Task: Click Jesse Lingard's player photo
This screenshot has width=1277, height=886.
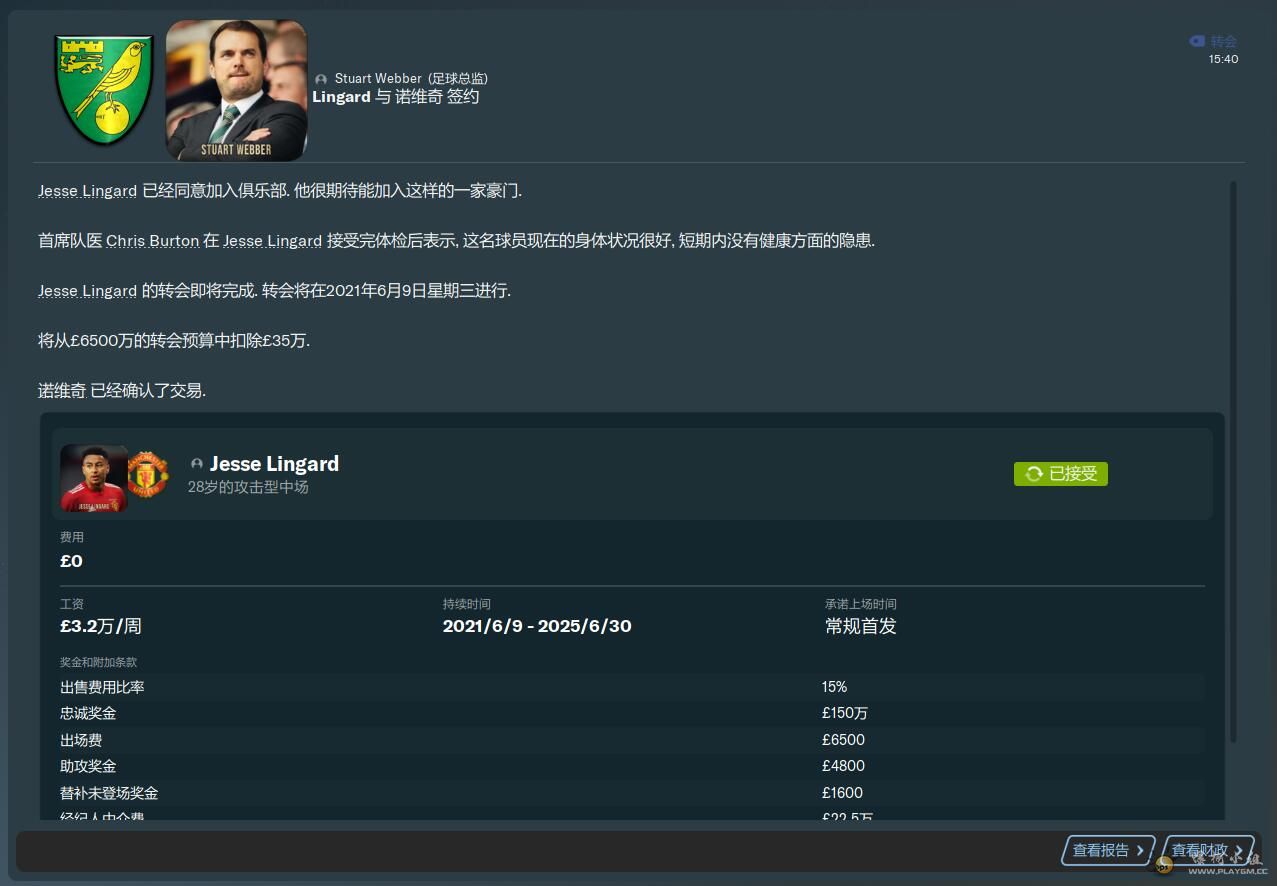Action: (94, 478)
